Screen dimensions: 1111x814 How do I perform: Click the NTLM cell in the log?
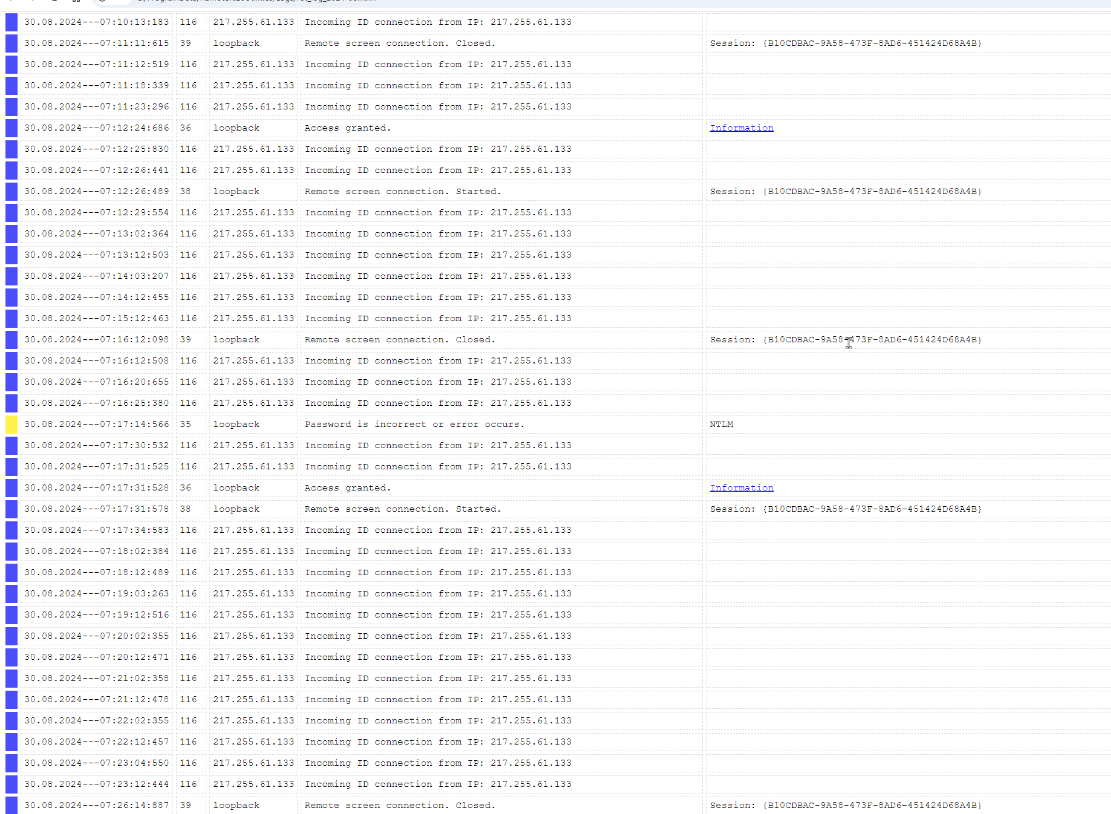click(721, 424)
